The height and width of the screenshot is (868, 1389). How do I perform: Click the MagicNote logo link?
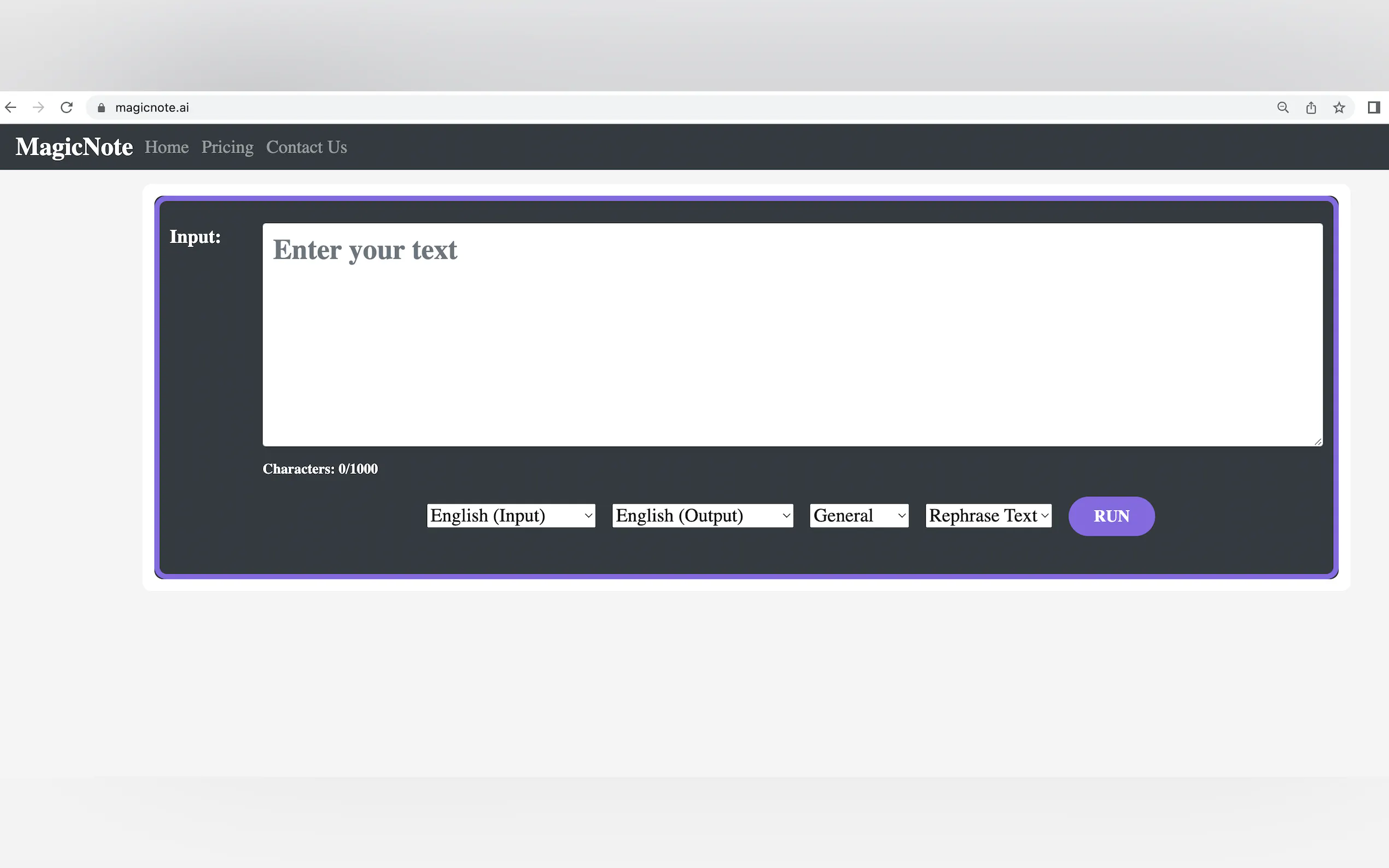pyautogui.click(x=74, y=147)
